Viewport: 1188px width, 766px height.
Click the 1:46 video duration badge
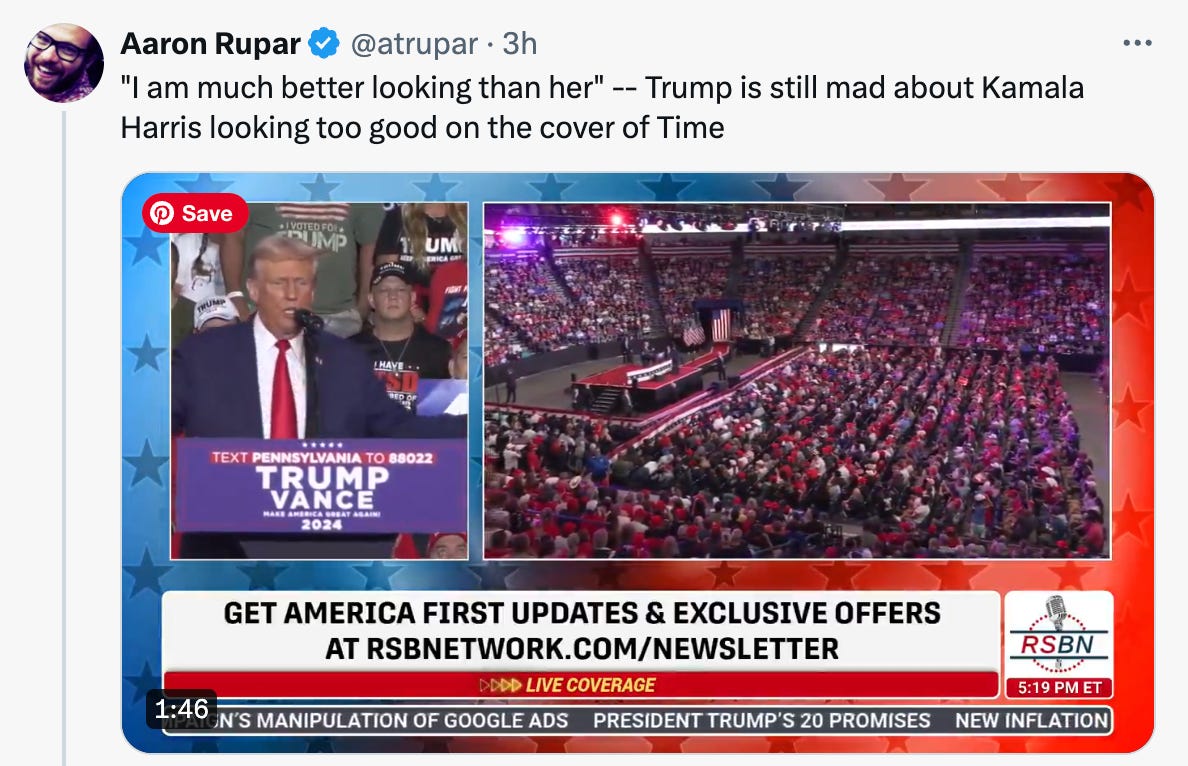[x=182, y=709]
